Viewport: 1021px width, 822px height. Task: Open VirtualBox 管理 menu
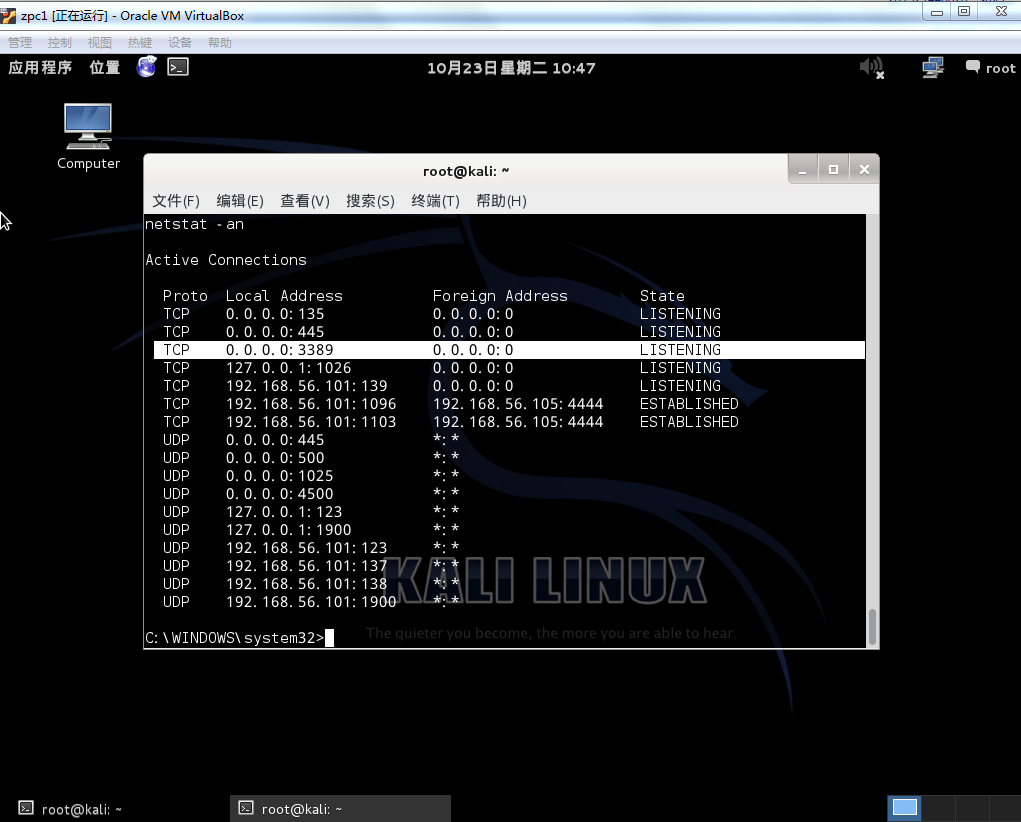point(20,42)
